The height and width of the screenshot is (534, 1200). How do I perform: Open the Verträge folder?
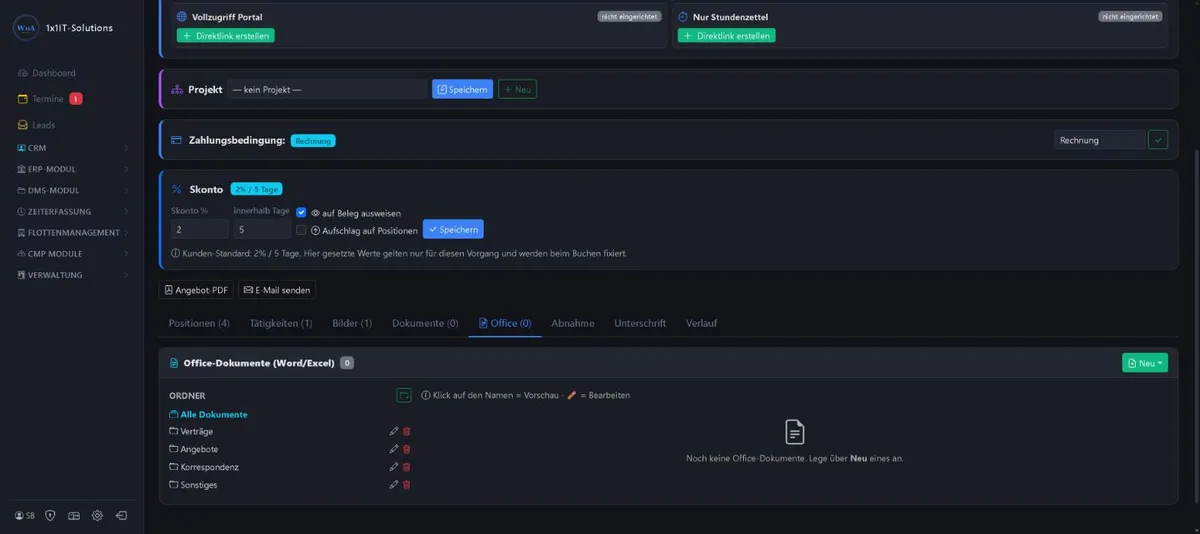[x=191, y=431]
